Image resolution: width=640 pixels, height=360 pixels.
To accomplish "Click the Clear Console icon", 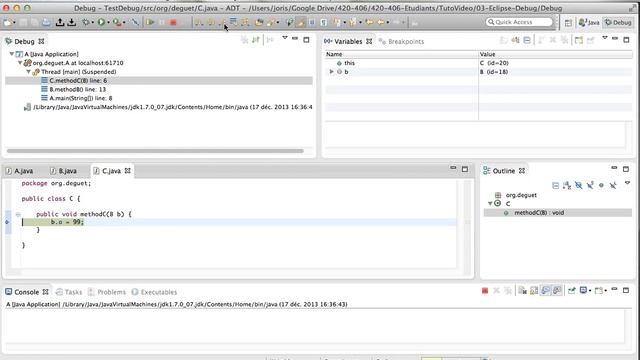I will (x=523, y=291).
